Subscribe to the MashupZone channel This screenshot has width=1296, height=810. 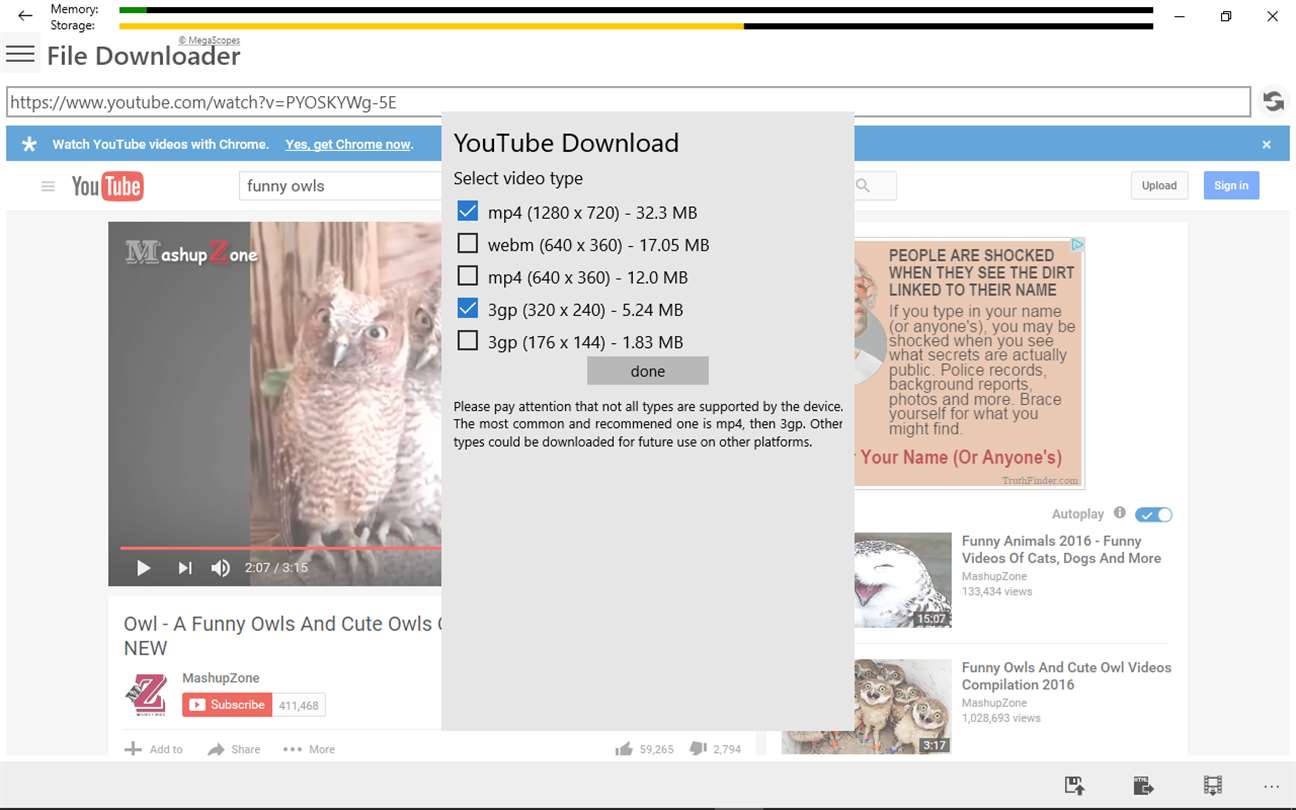pos(227,705)
